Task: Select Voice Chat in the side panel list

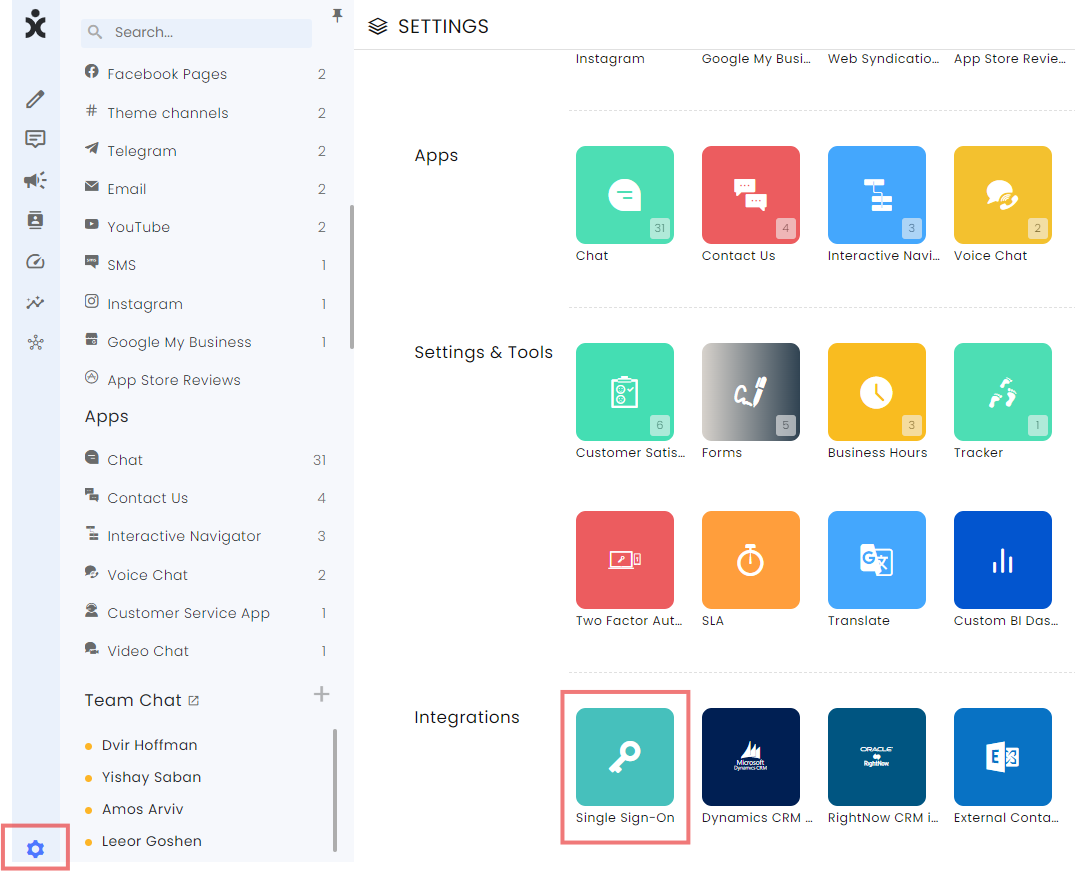Action: tap(205, 574)
